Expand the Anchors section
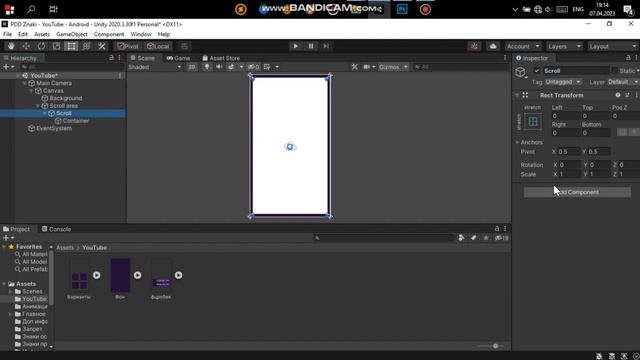This screenshot has height=360, width=640. [x=517, y=142]
